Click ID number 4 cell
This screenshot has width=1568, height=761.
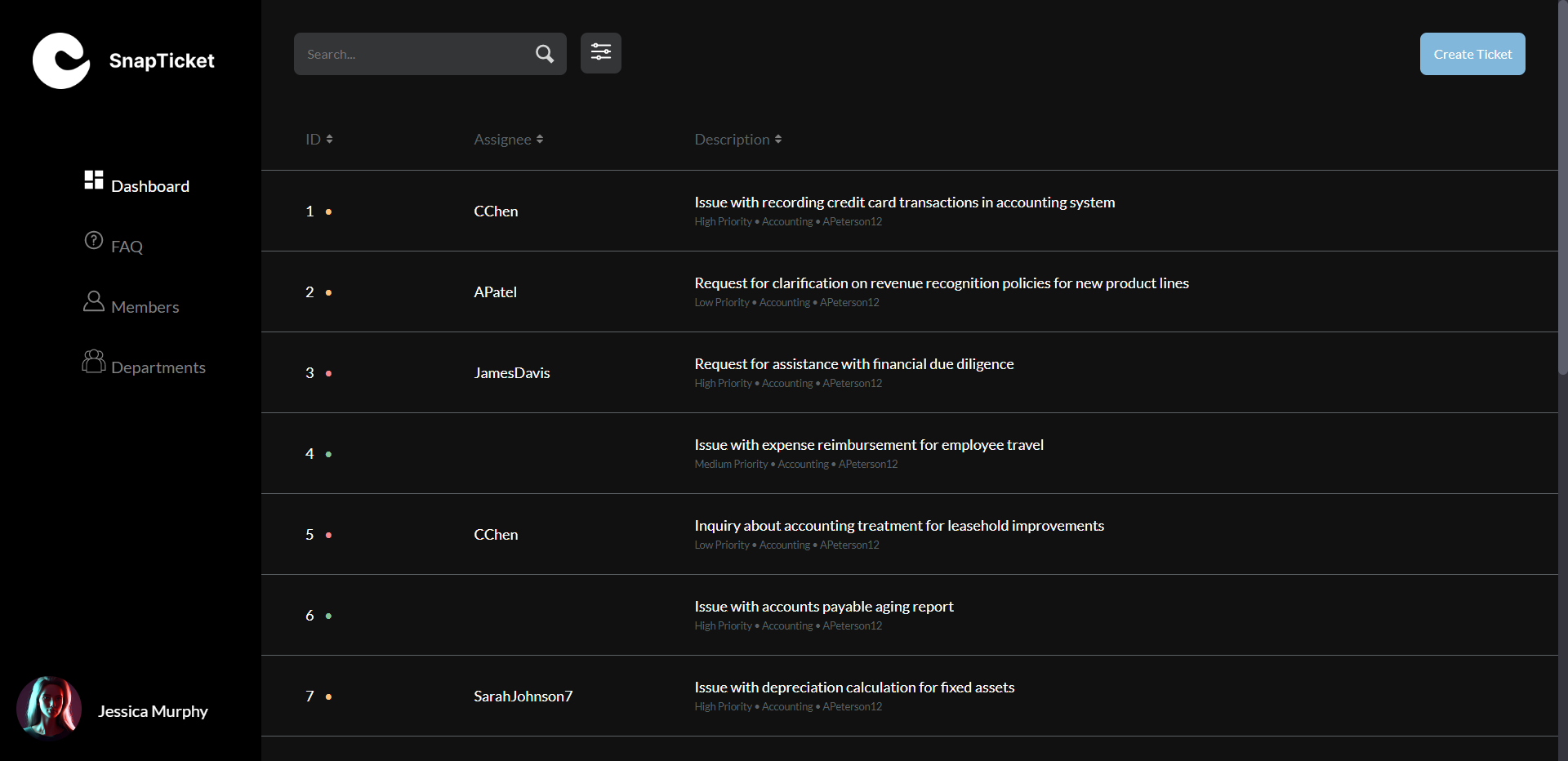click(x=310, y=454)
